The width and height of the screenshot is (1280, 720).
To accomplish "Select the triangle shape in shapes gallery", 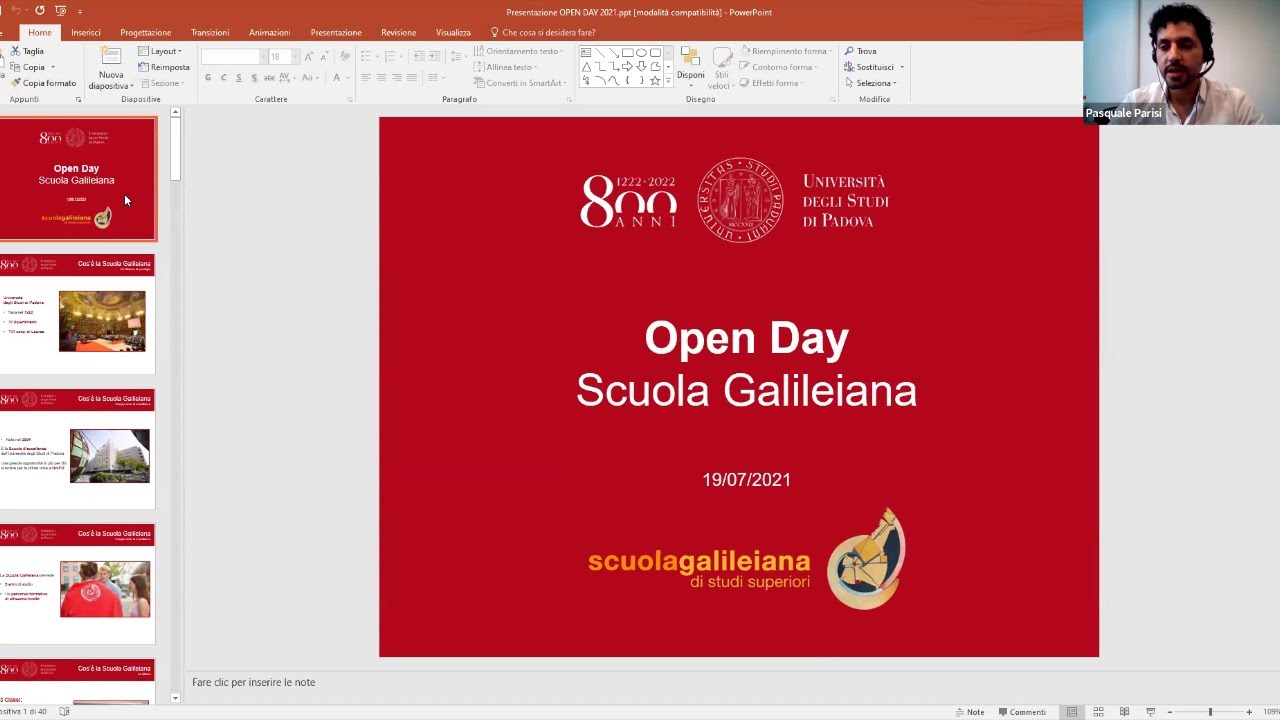I will [586, 67].
